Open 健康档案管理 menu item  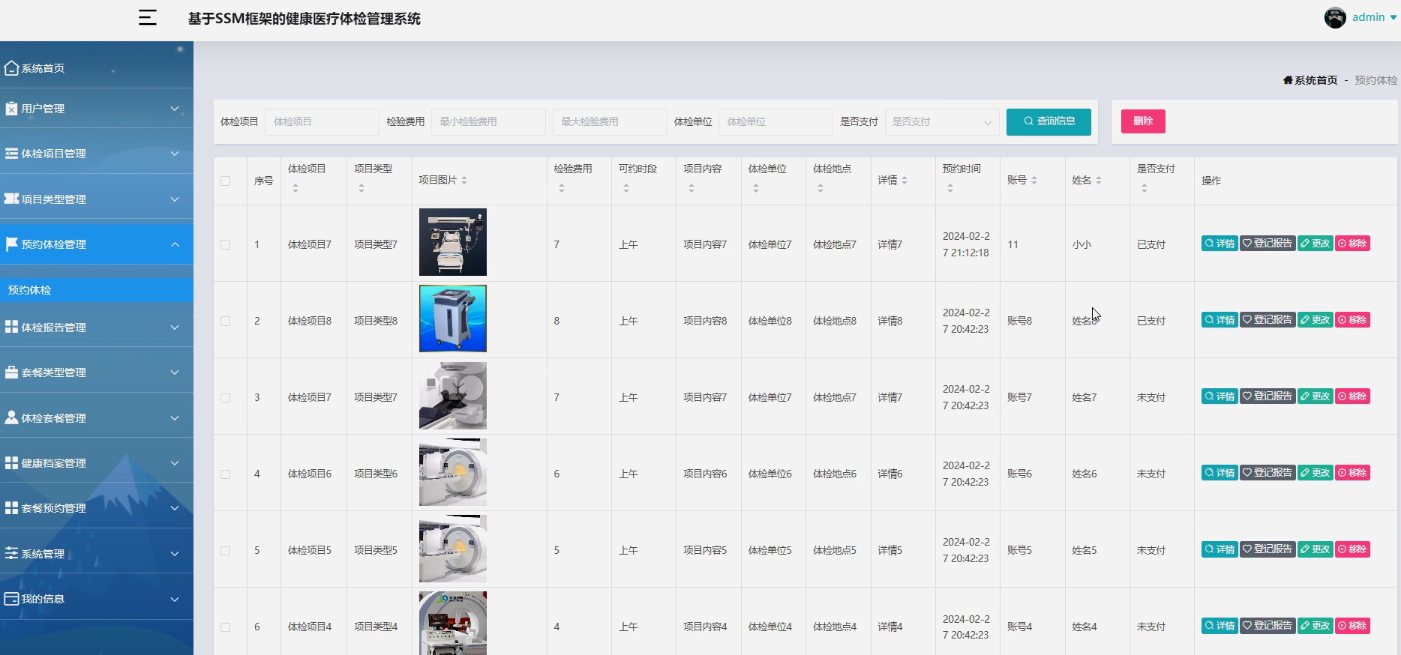coord(97,463)
